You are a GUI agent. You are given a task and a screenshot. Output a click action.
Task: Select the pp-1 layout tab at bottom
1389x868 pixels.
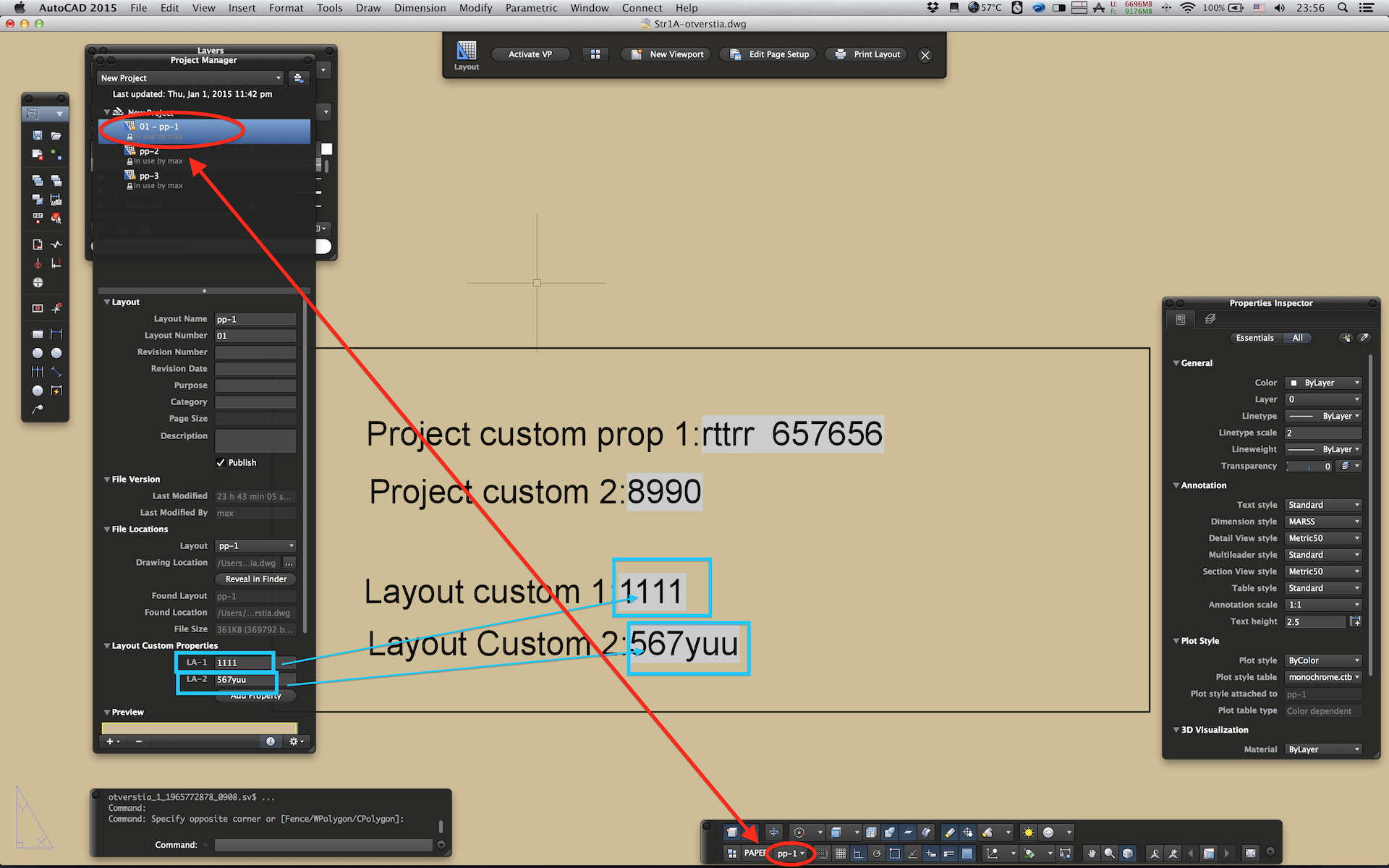point(790,853)
